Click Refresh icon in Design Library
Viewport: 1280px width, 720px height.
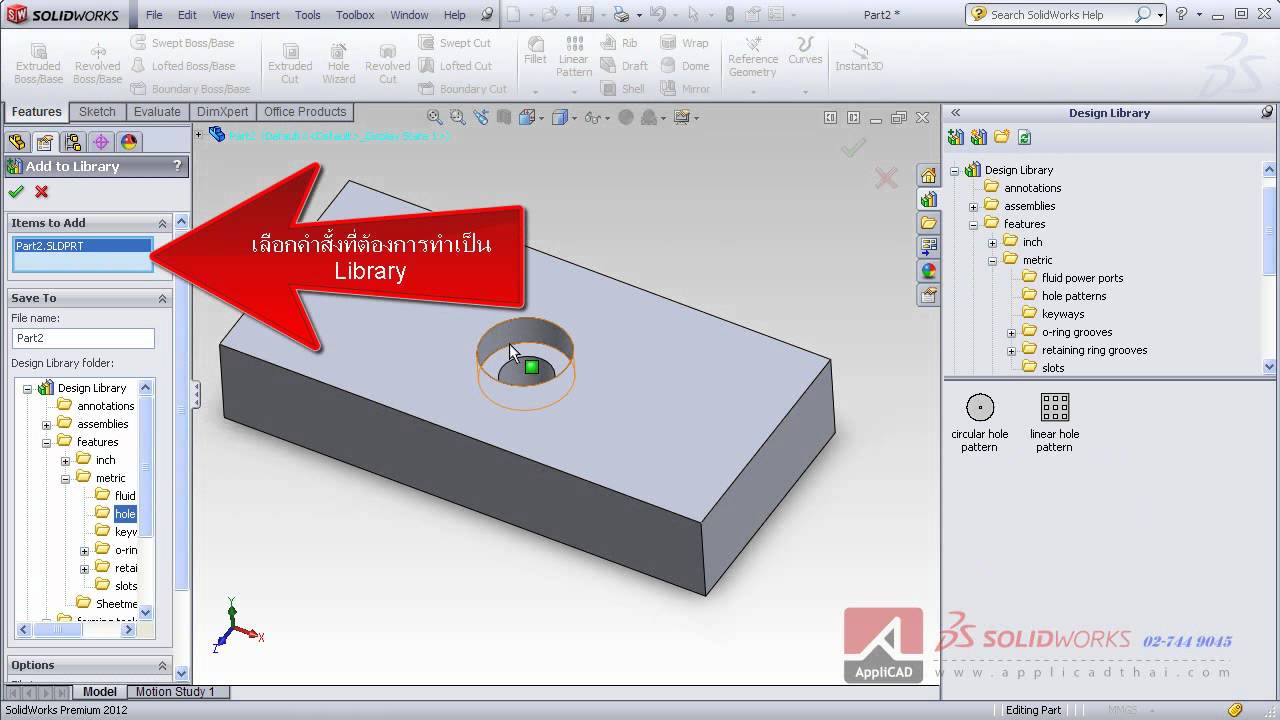coord(1024,137)
